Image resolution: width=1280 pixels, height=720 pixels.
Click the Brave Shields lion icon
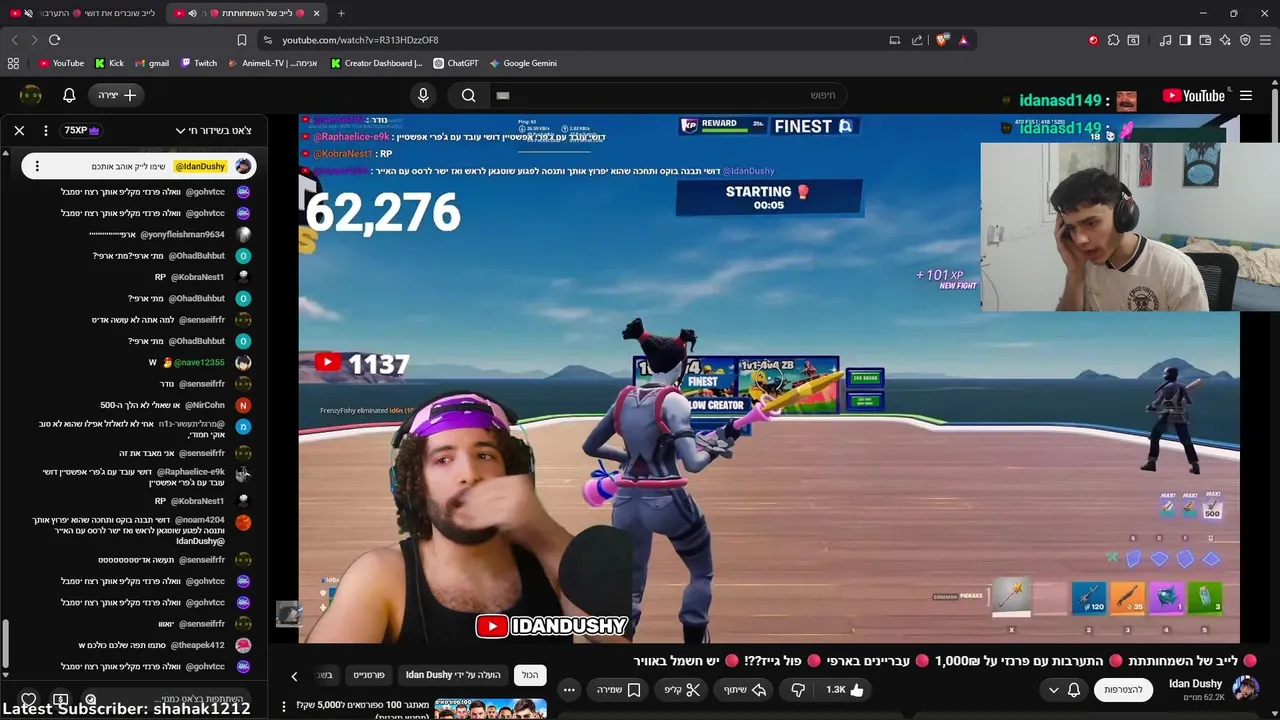942,40
